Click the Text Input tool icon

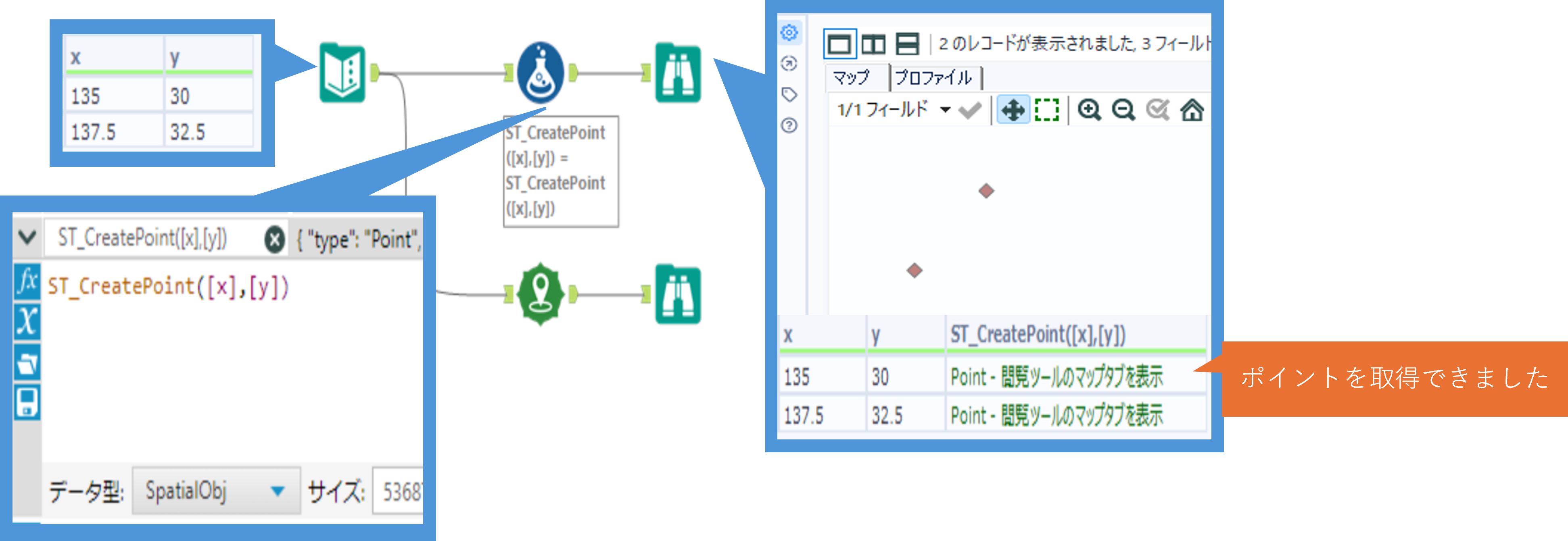[x=343, y=74]
